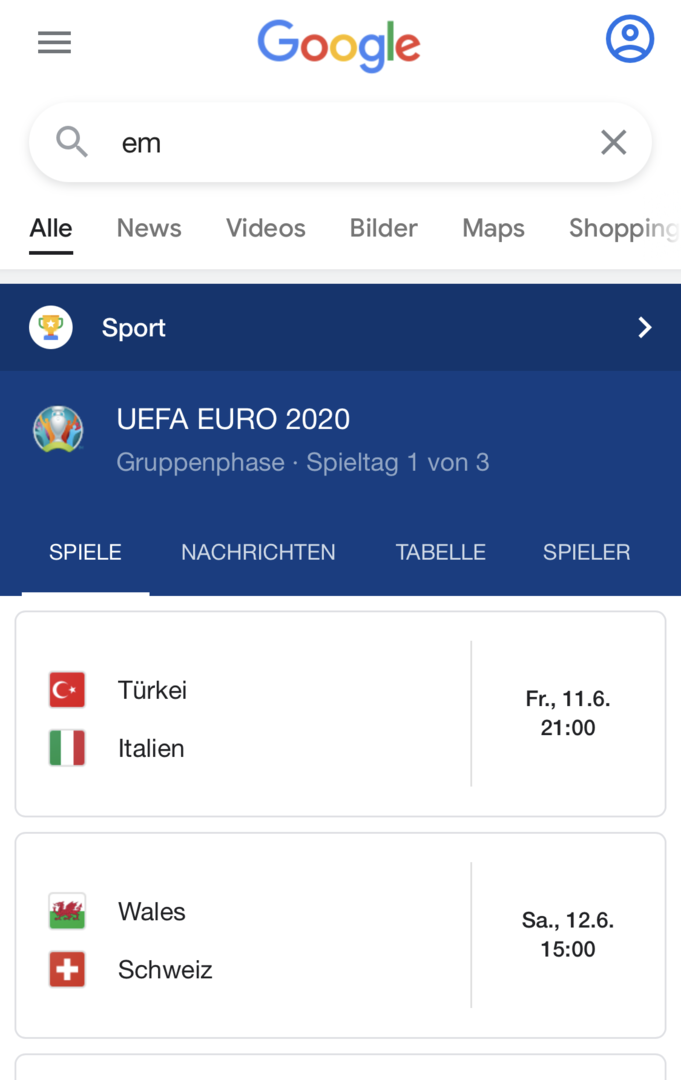The image size is (681, 1080).
Task: Clear the search text with X
Action: (614, 143)
